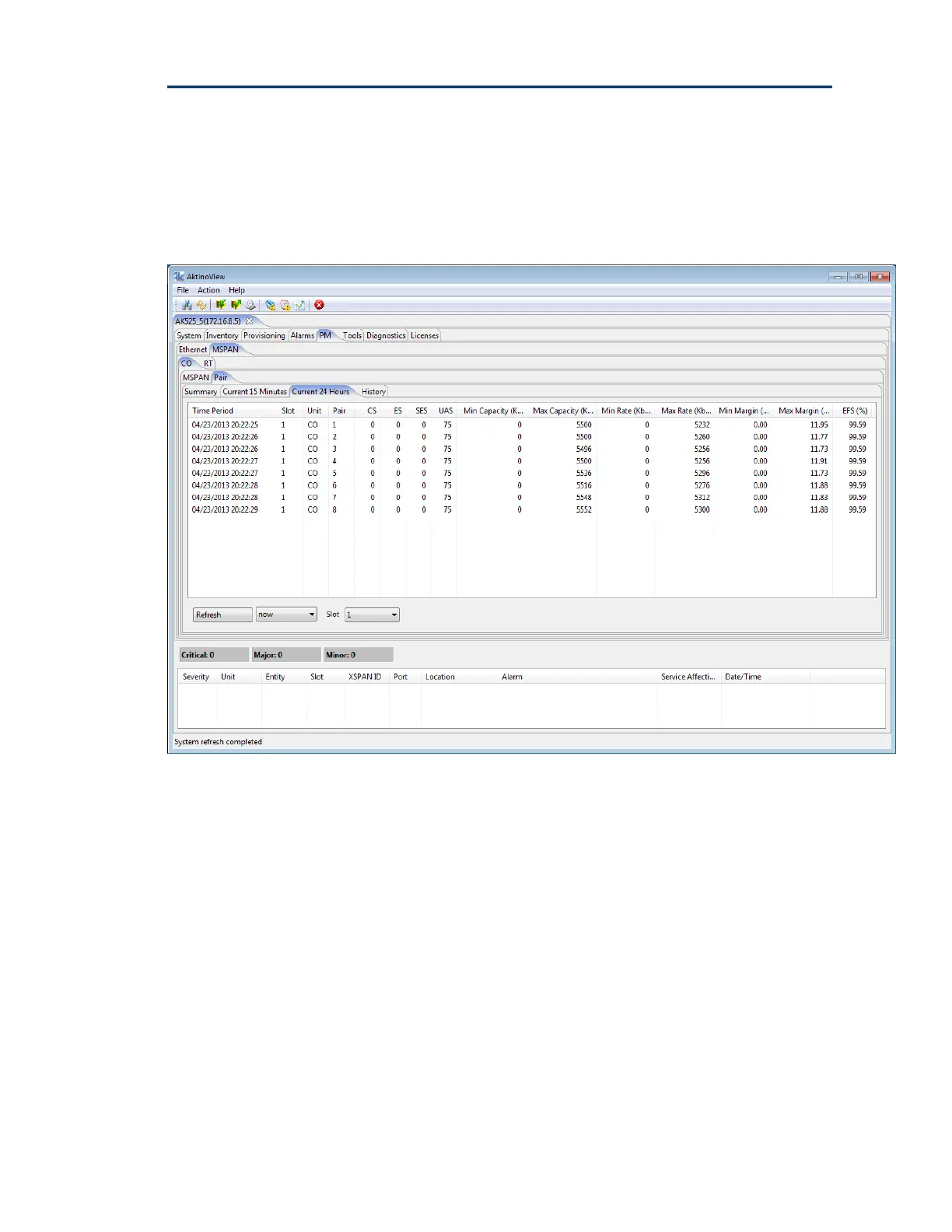Select the MSPAN sub-tab next to Ethernet
This screenshot has width=952, height=1232.
tap(226, 349)
